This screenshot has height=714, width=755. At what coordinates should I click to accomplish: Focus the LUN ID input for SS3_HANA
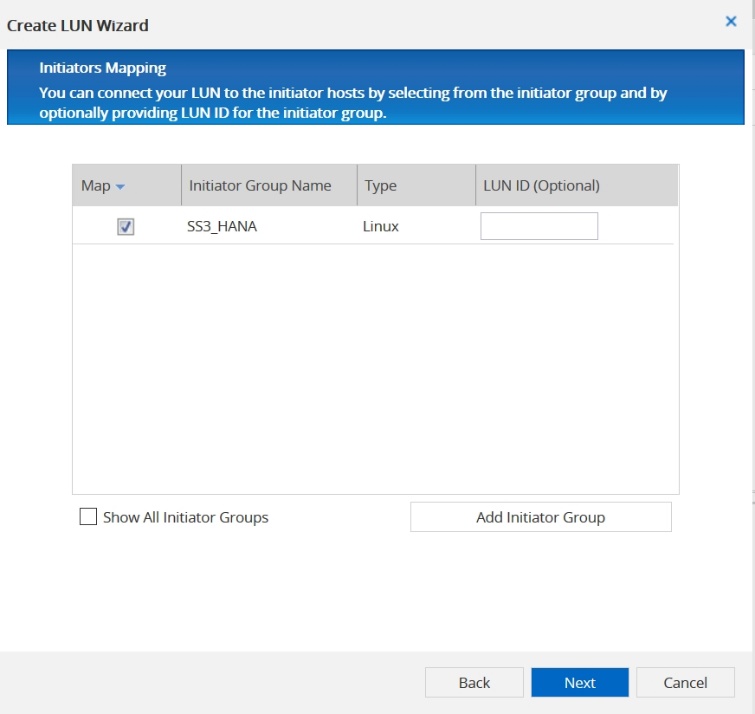[539, 227]
